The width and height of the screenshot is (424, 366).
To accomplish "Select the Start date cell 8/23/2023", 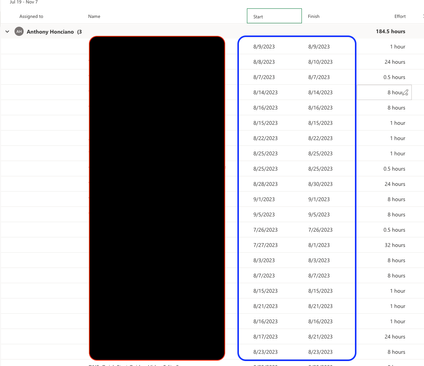I will pyautogui.click(x=265, y=352).
